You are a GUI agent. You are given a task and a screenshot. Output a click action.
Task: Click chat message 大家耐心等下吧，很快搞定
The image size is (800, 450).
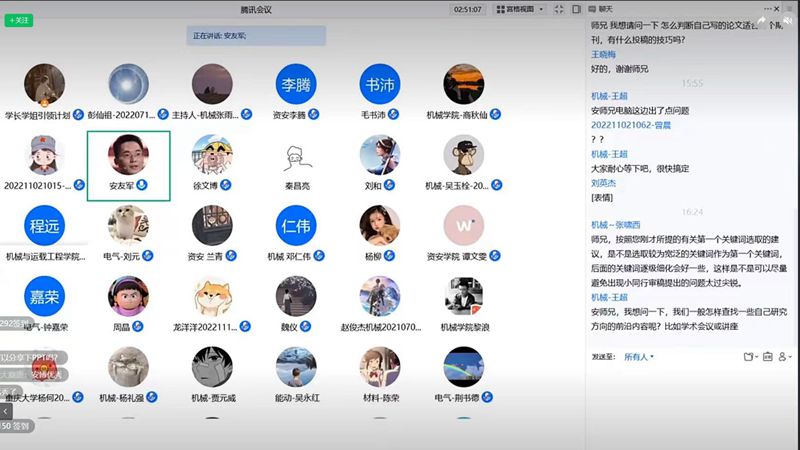pos(640,168)
